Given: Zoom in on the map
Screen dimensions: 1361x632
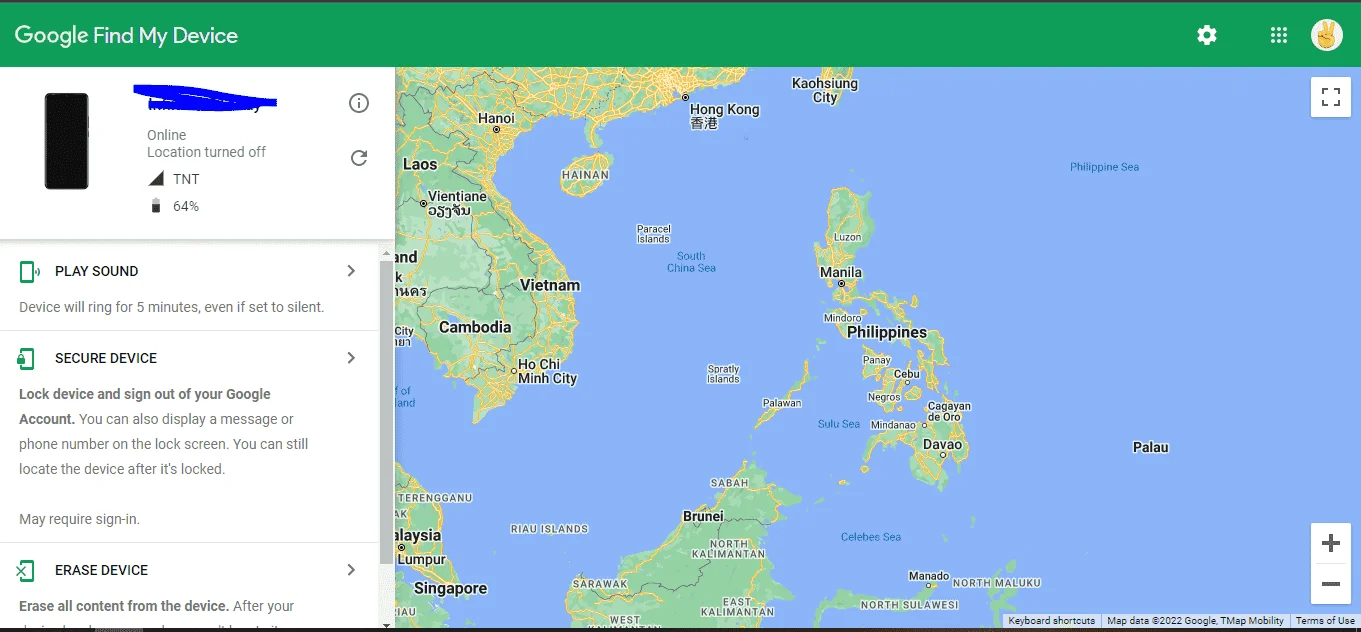Looking at the screenshot, I should click(x=1331, y=543).
